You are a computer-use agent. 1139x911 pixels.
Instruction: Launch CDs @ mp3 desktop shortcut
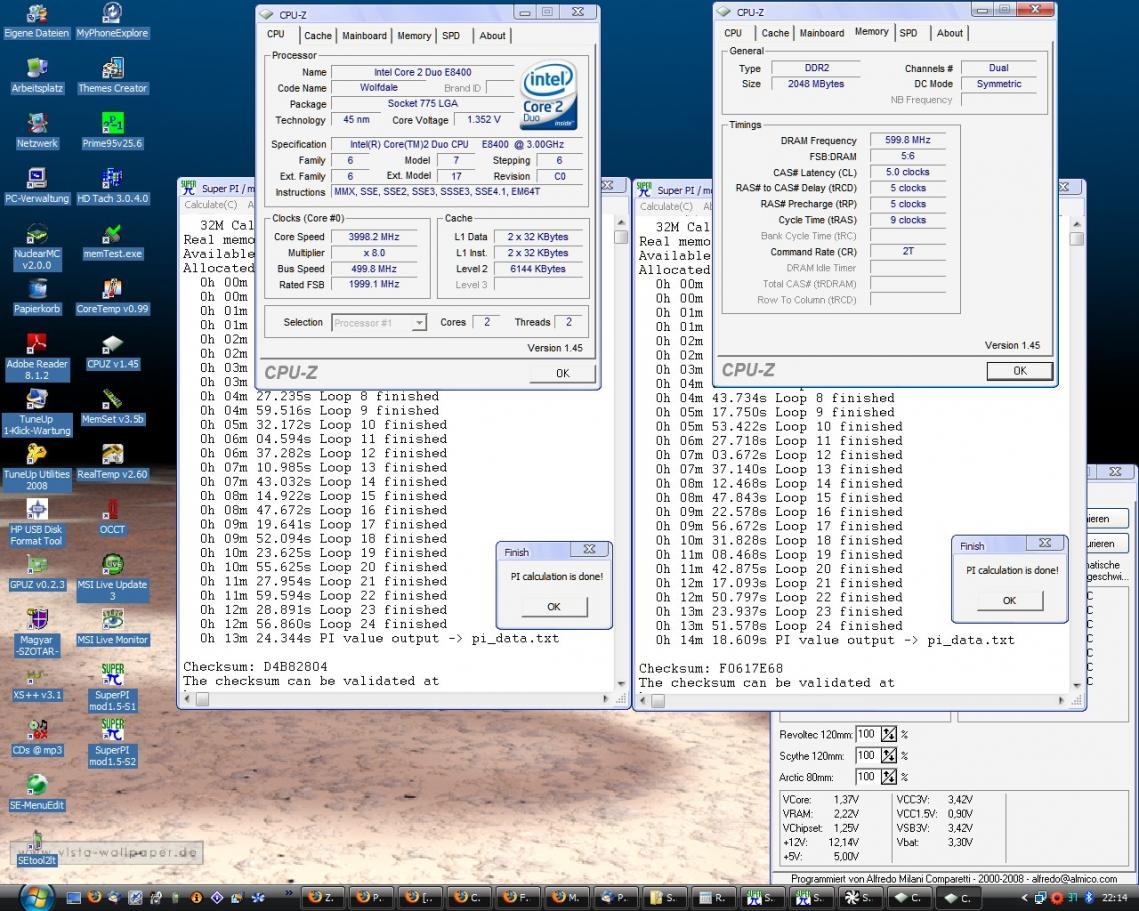(37, 738)
